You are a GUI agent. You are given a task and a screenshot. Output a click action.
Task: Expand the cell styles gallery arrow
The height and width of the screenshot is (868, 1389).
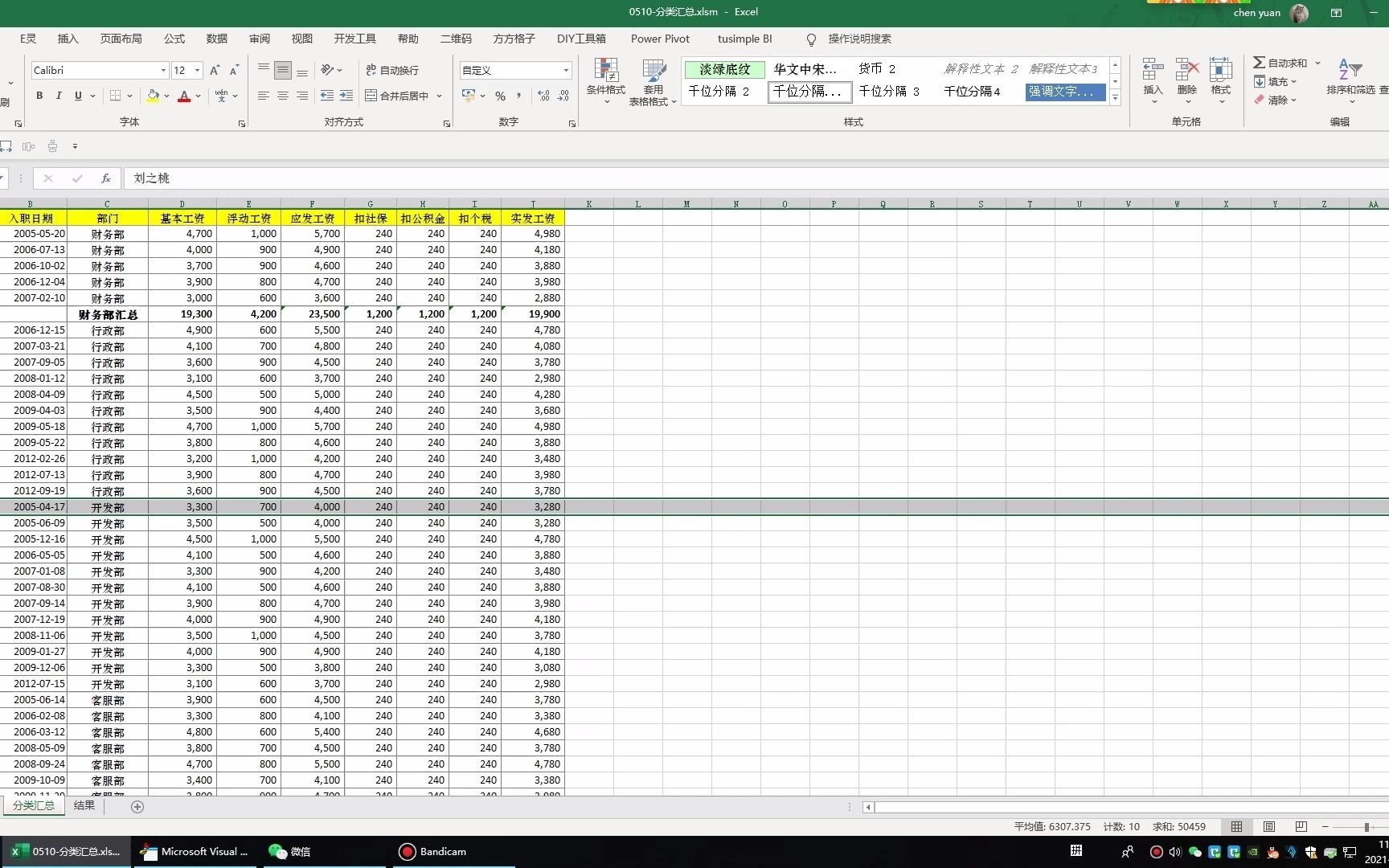pos(1115,96)
